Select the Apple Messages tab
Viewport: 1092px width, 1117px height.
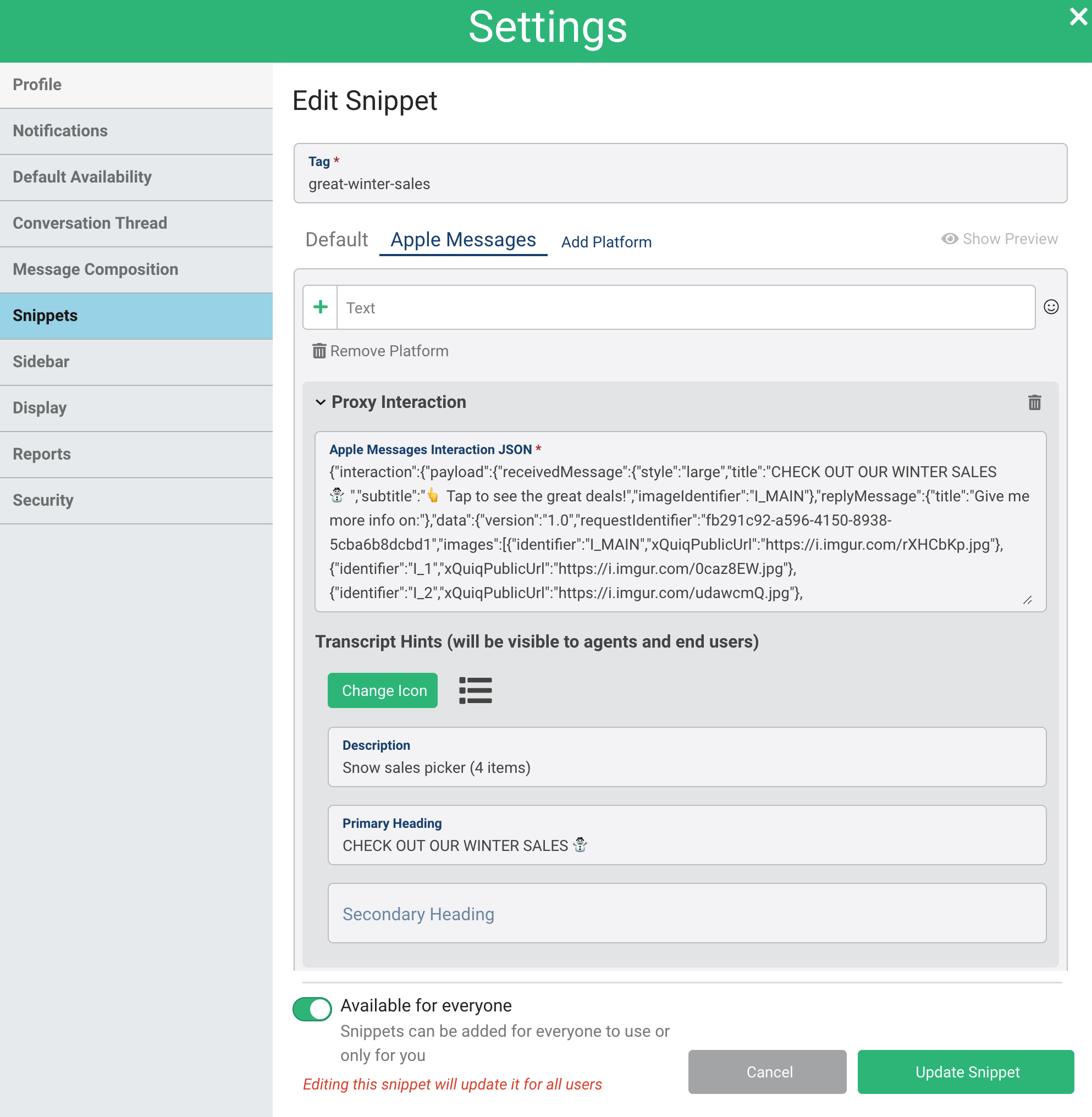[x=463, y=240]
